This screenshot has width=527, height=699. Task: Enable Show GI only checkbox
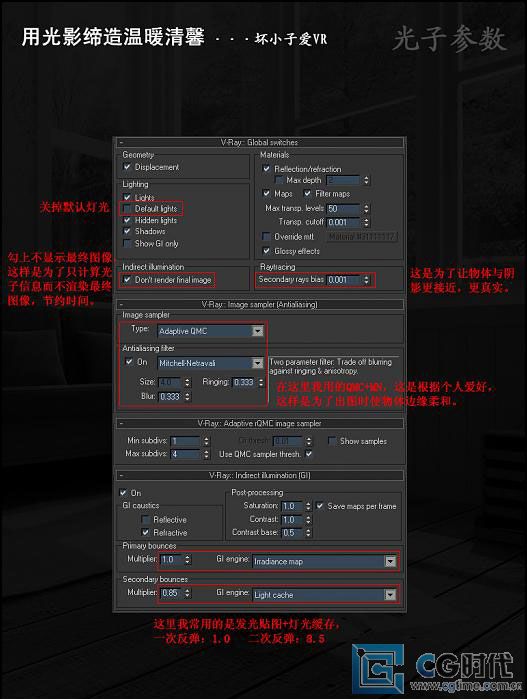pyautogui.click(x=127, y=243)
